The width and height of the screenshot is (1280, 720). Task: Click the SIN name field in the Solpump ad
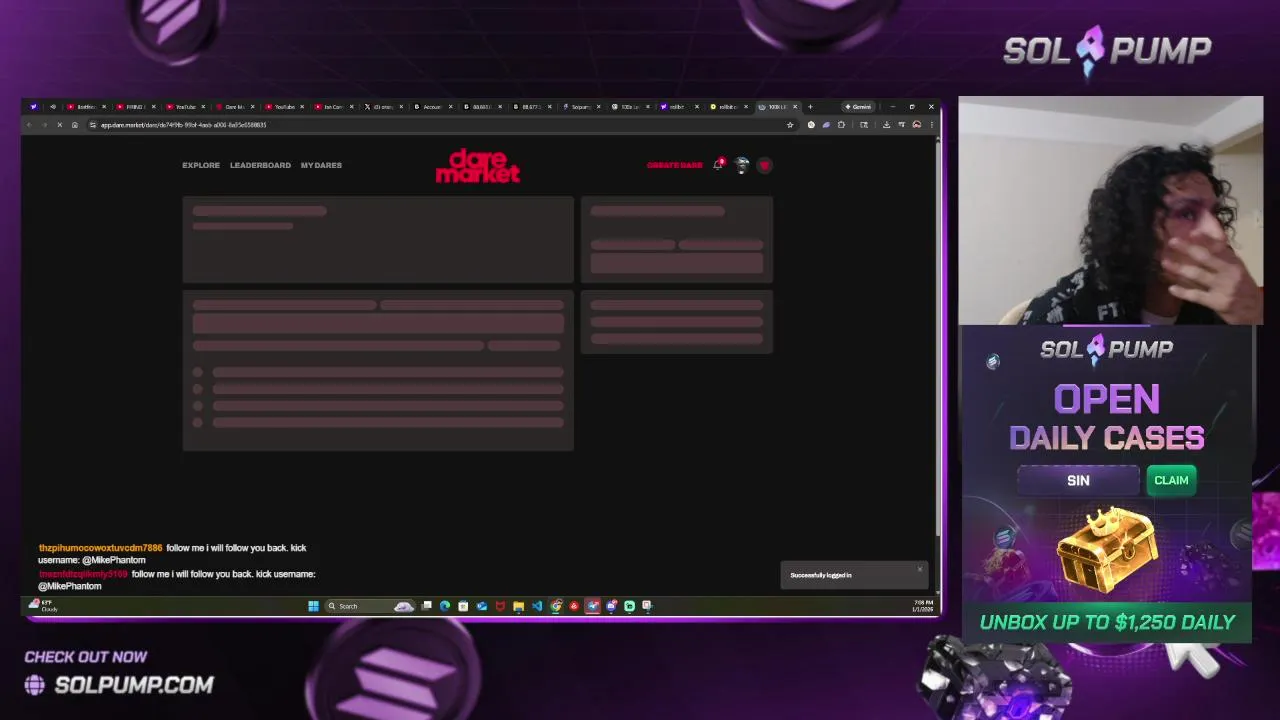[x=1078, y=480]
